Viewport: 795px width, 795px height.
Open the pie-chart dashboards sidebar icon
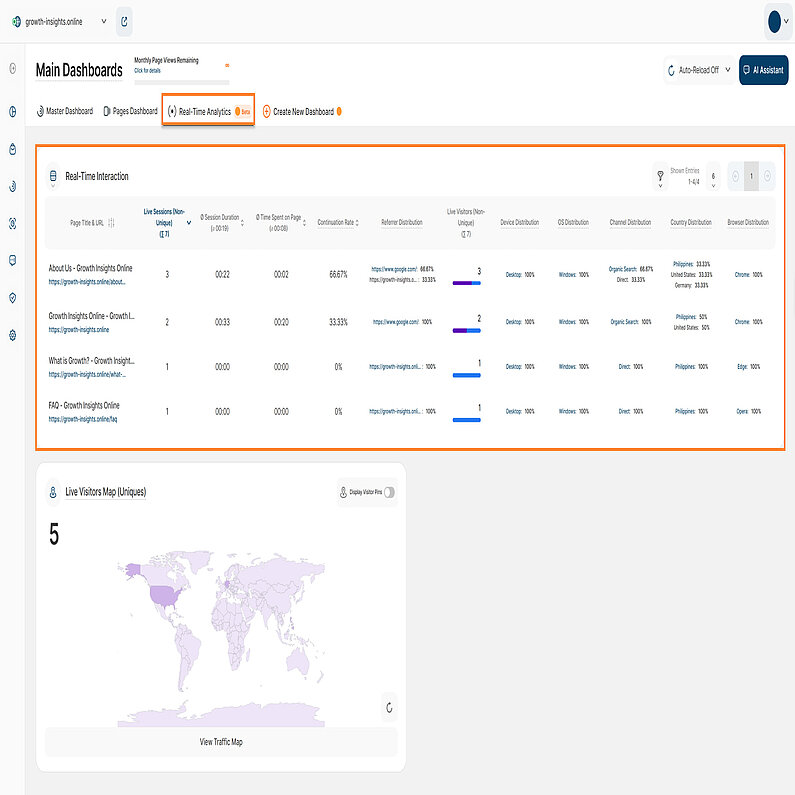coord(13,112)
